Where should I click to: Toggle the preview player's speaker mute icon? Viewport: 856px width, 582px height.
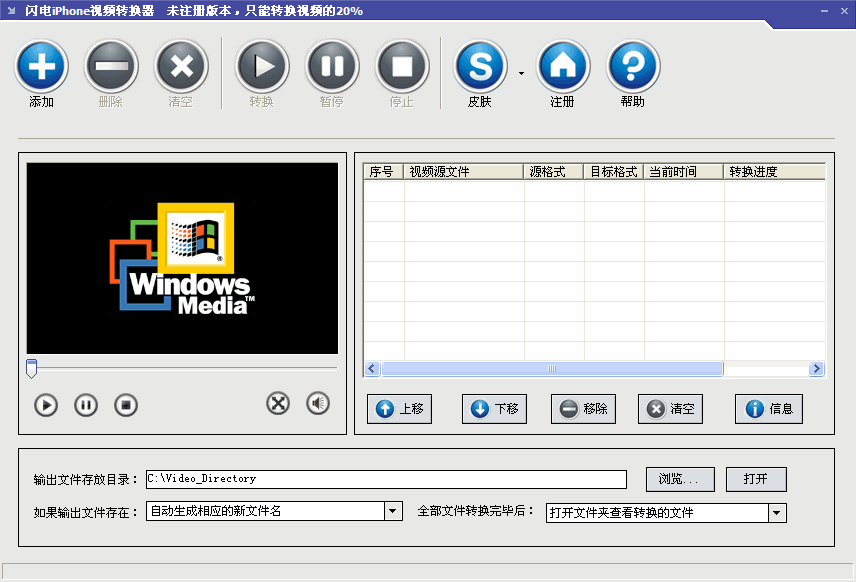click(318, 404)
